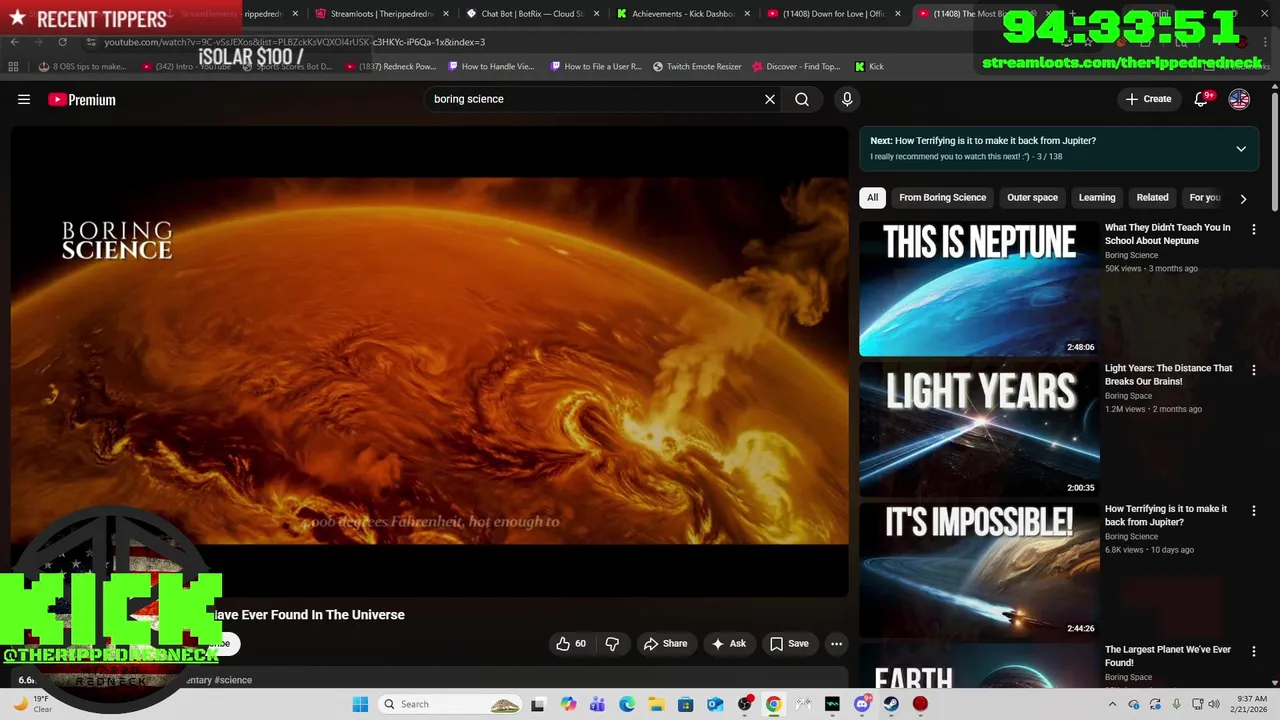Go to YouTube Premium home logo
1280x720 pixels.
(82, 99)
